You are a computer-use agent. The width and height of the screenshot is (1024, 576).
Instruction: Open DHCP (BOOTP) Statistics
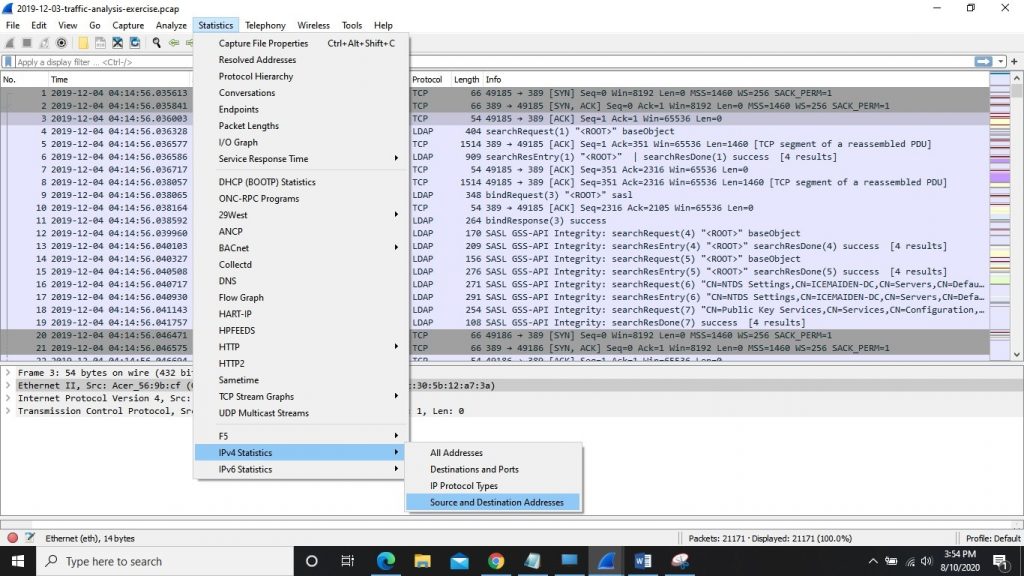click(300, 182)
